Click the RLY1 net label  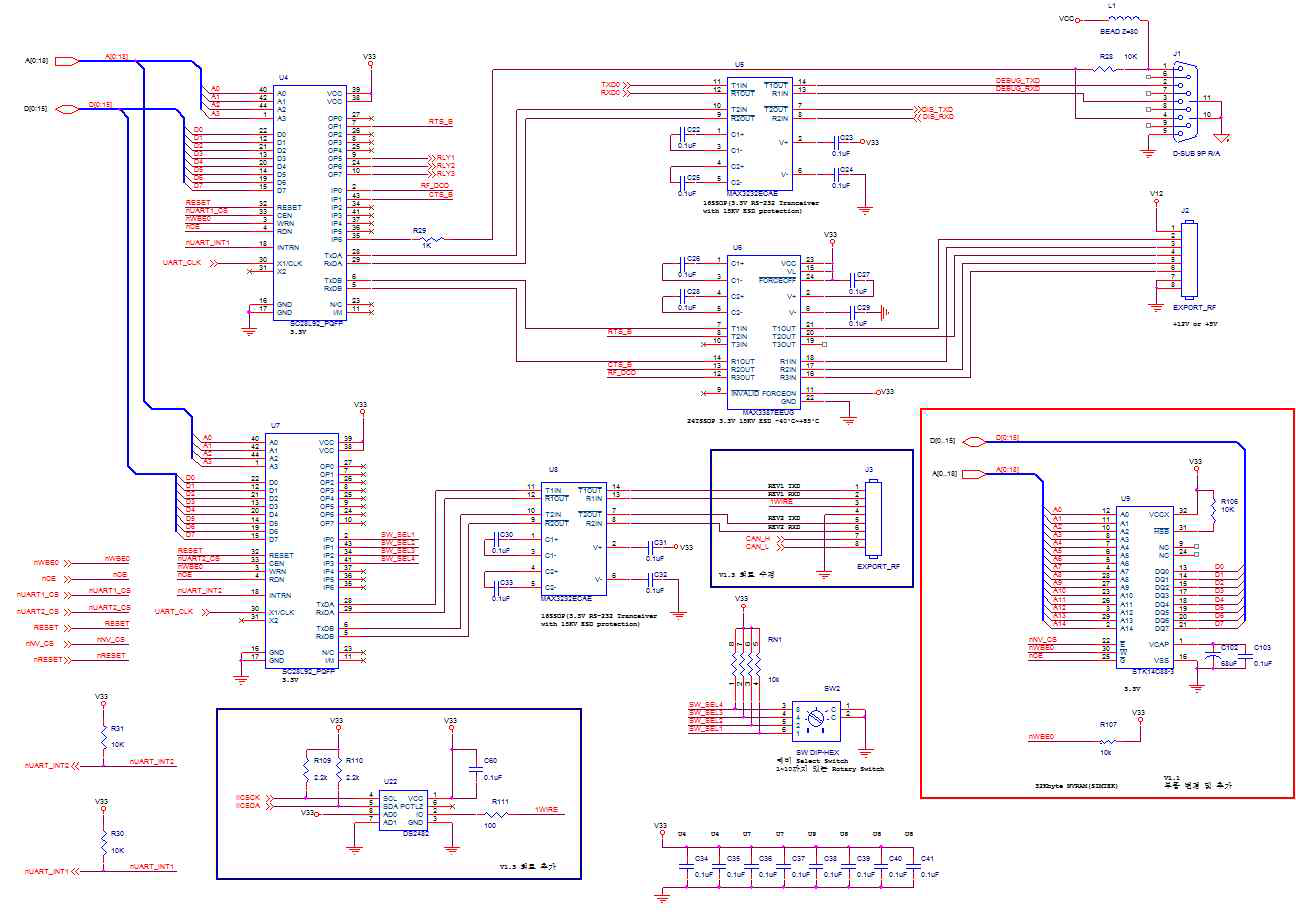pyautogui.click(x=445, y=158)
